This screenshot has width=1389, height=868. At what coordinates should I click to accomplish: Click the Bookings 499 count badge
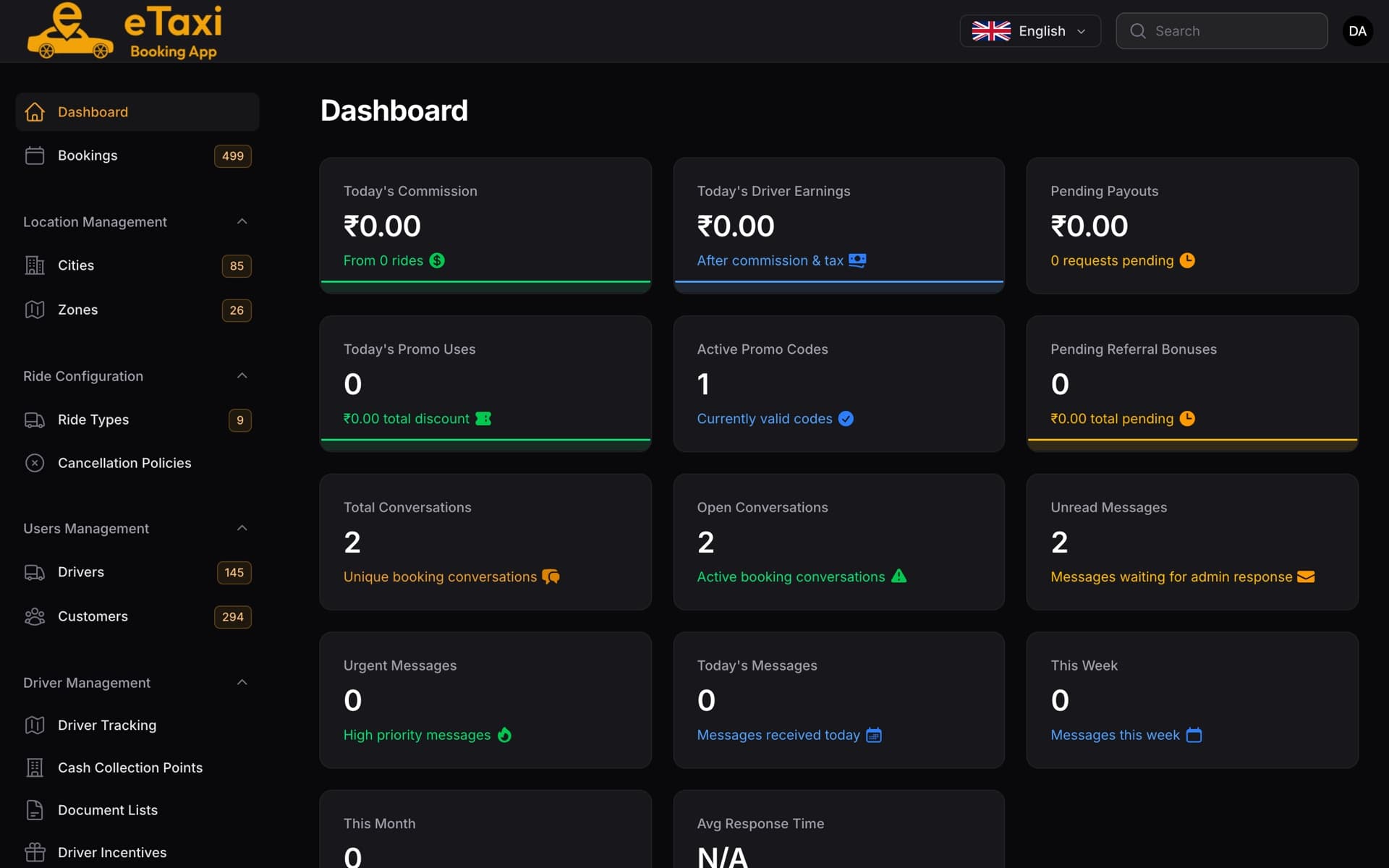coord(233,156)
